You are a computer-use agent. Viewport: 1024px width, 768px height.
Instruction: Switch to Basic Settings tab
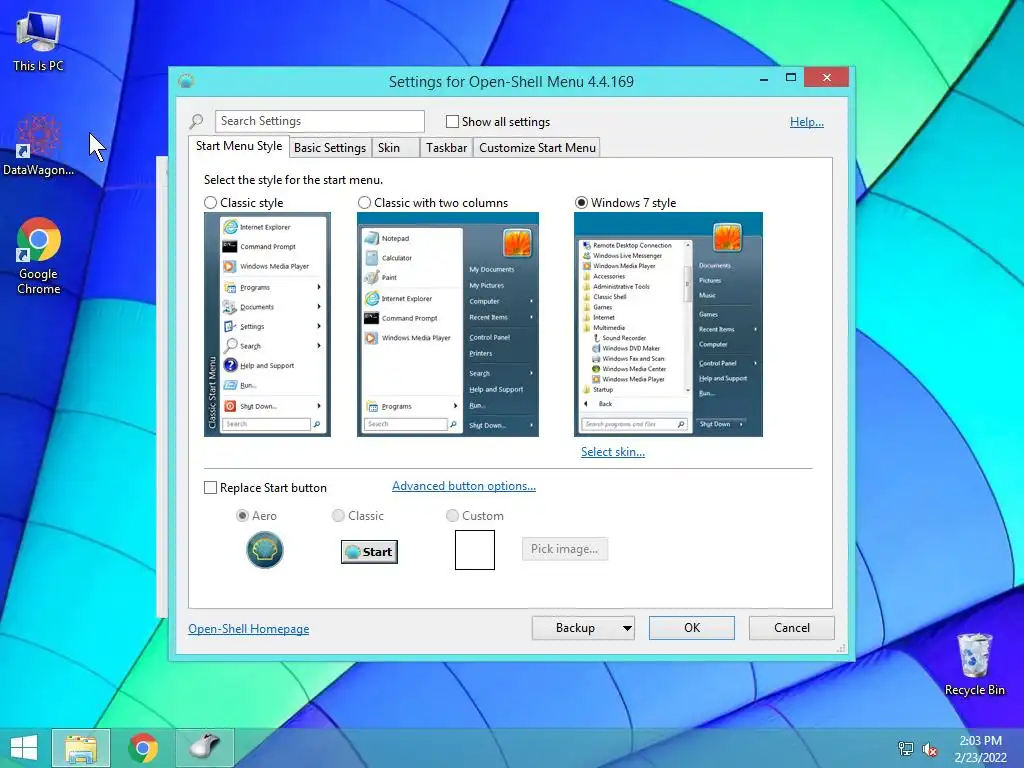click(330, 148)
